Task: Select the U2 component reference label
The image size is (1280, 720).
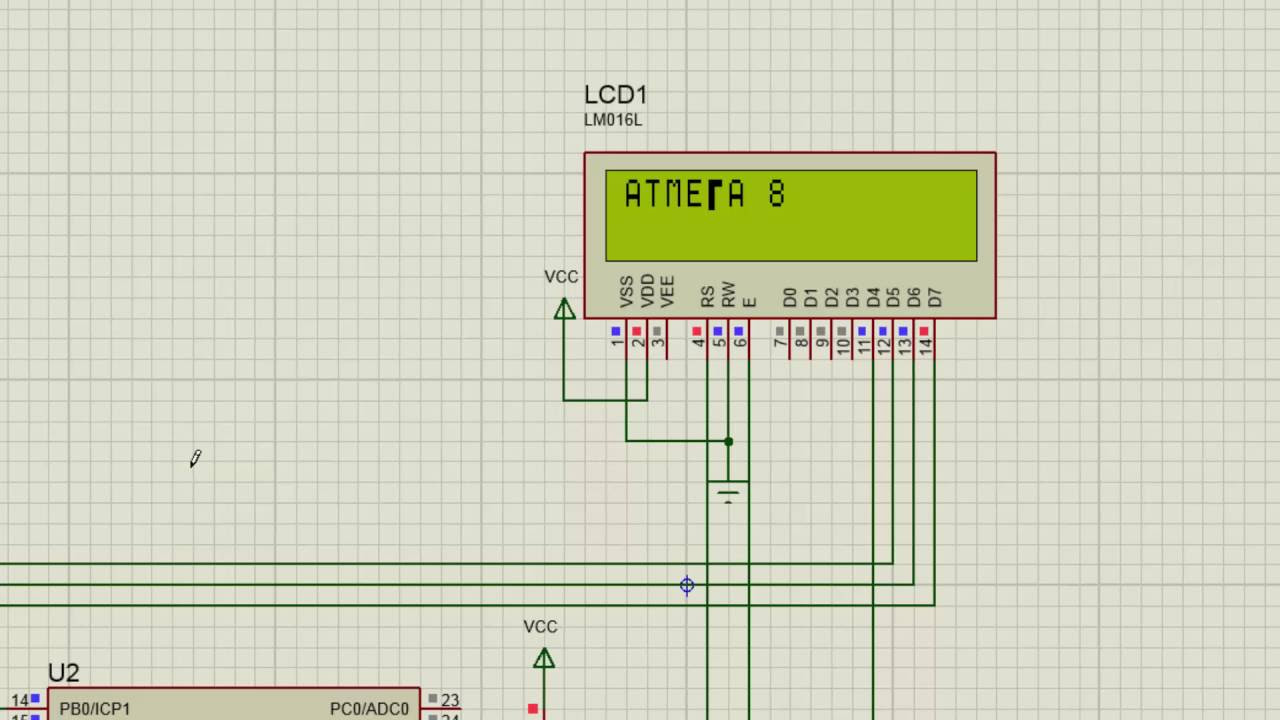Action: (x=63, y=673)
